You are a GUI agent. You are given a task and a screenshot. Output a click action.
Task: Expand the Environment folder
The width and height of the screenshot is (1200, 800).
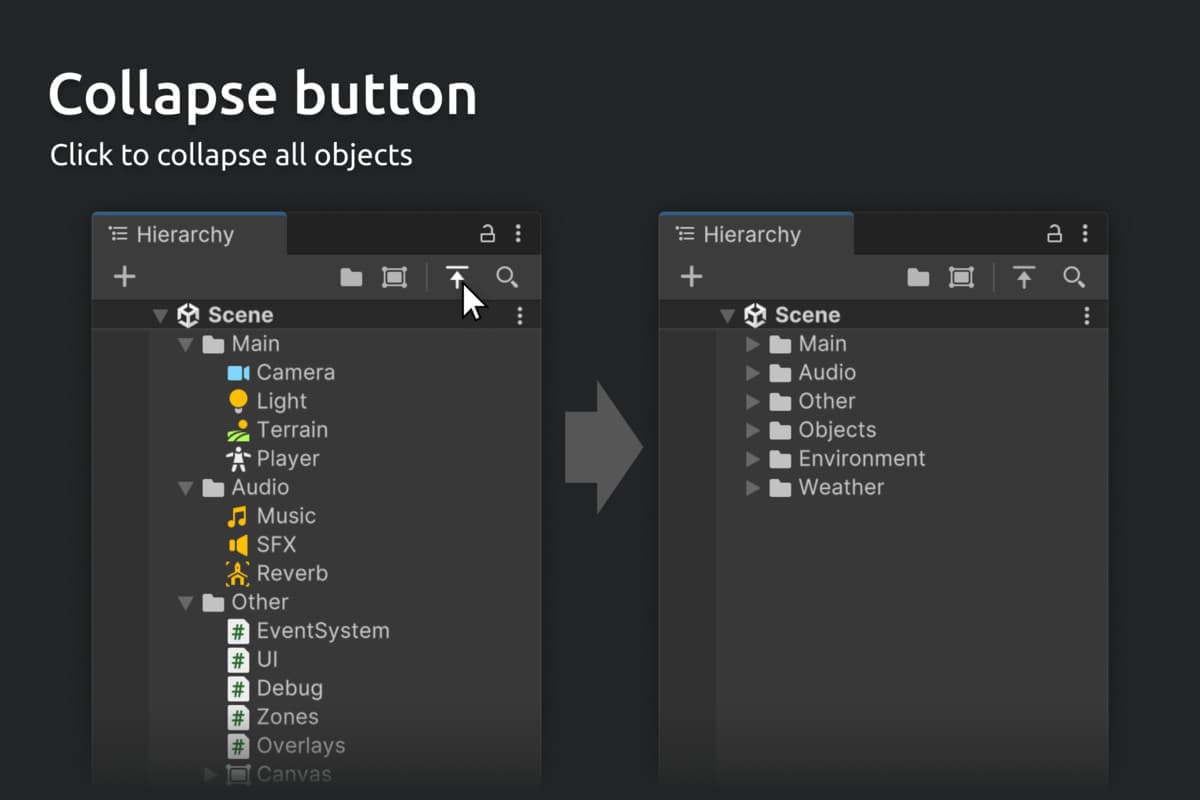[x=754, y=459]
